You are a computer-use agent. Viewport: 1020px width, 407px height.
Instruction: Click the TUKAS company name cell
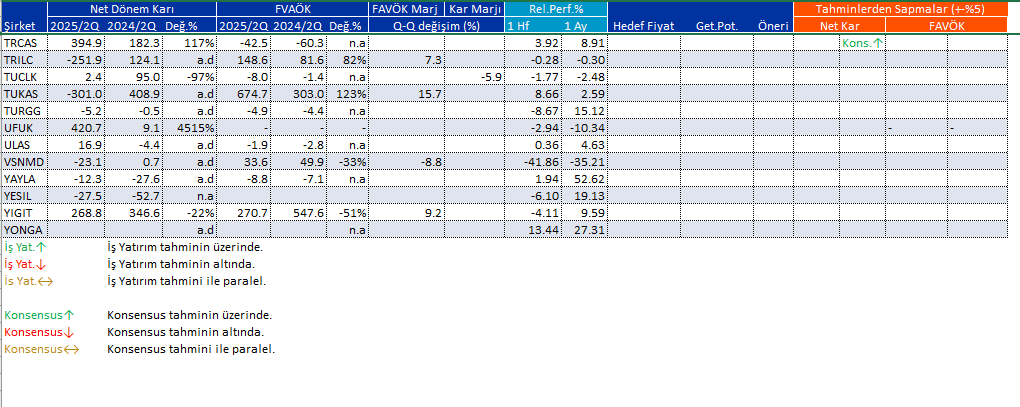click(21, 93)
